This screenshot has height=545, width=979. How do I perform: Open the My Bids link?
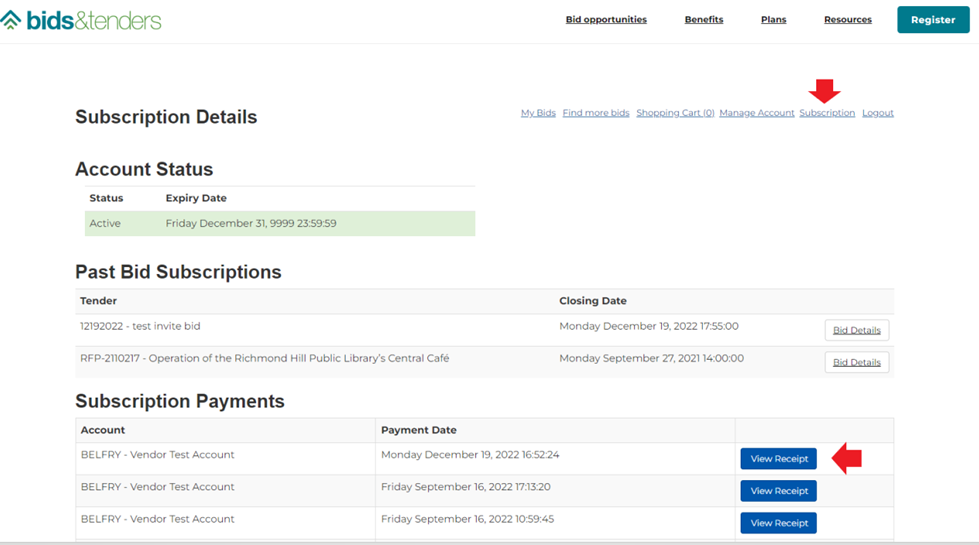pyautogui.click(x=538, y=112)
